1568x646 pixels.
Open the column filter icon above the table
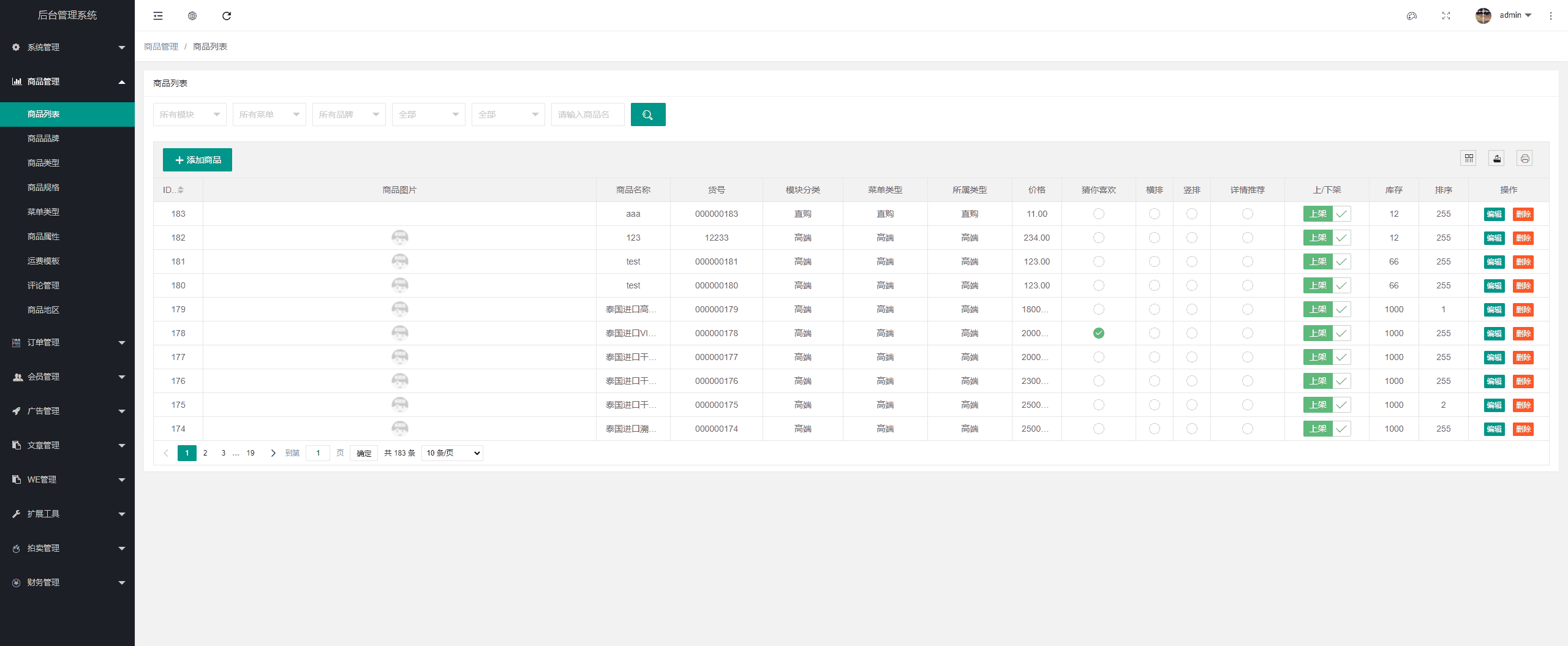point(1469,159)
